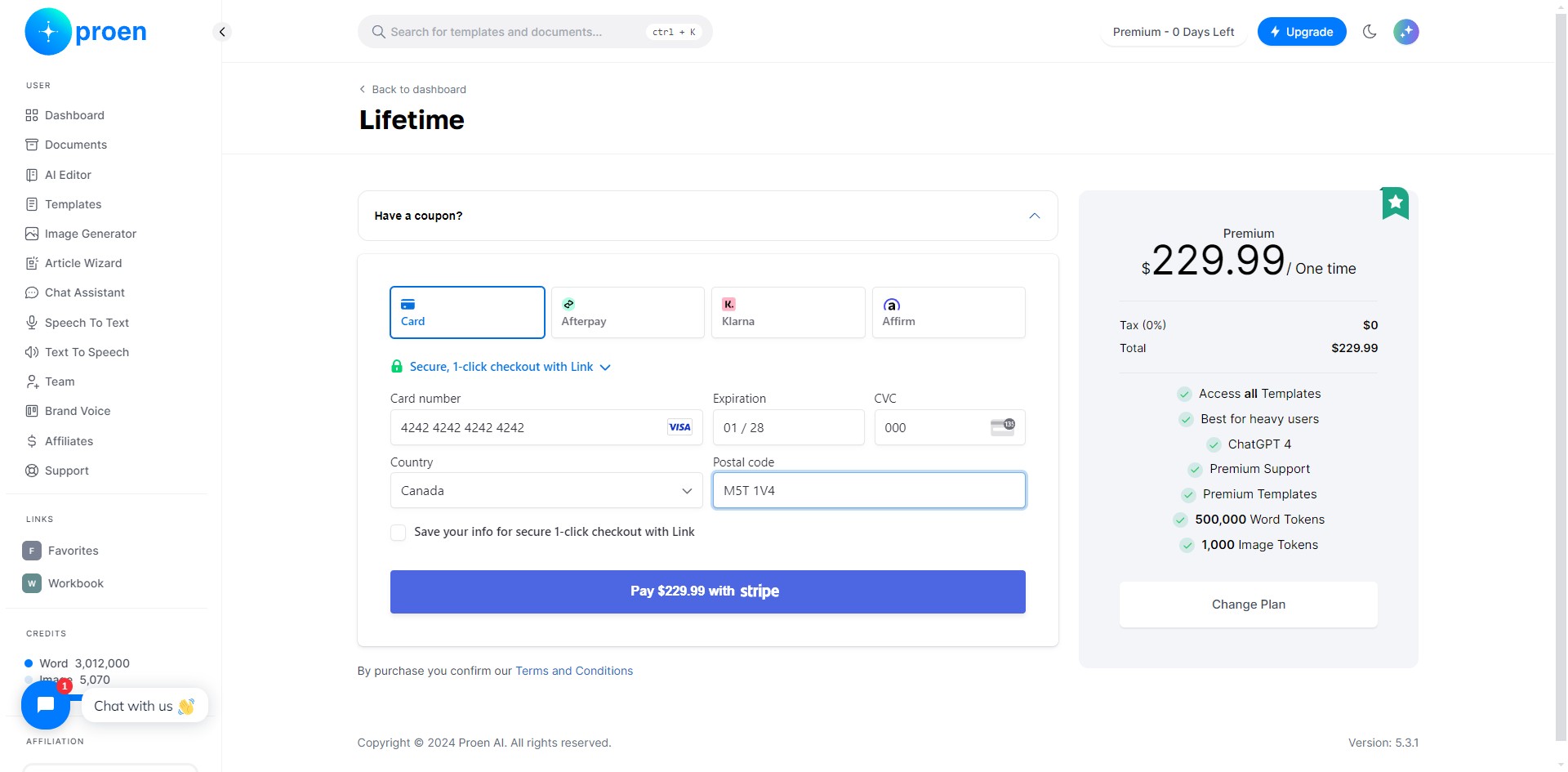
Task: Open Documents from the sidebar menu
Action: point(76,145)
